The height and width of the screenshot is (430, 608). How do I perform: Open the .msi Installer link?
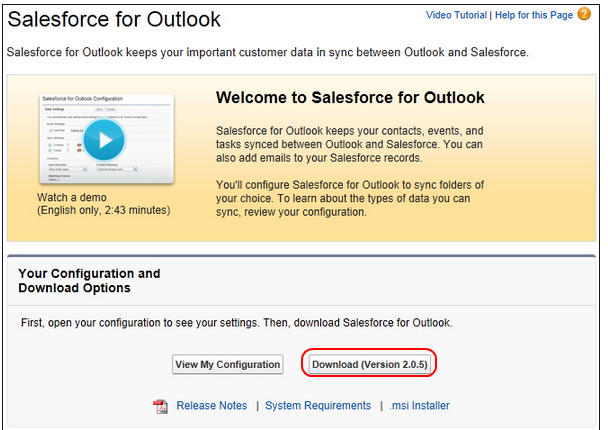coord(420,406)
